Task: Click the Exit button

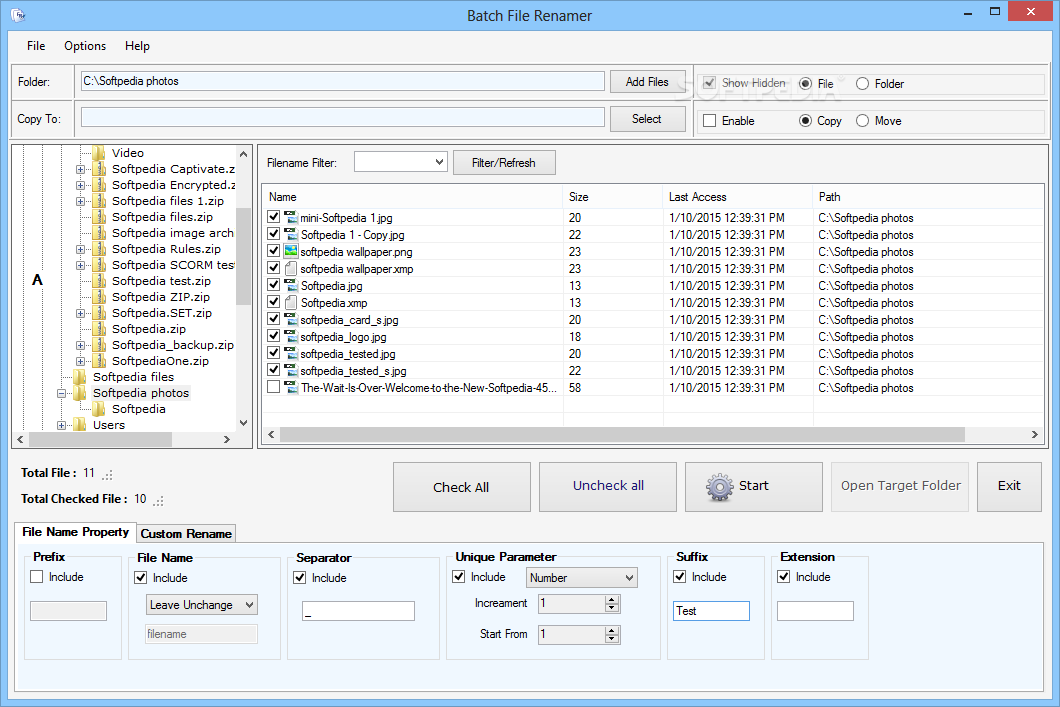Action: click(1009, 487)
